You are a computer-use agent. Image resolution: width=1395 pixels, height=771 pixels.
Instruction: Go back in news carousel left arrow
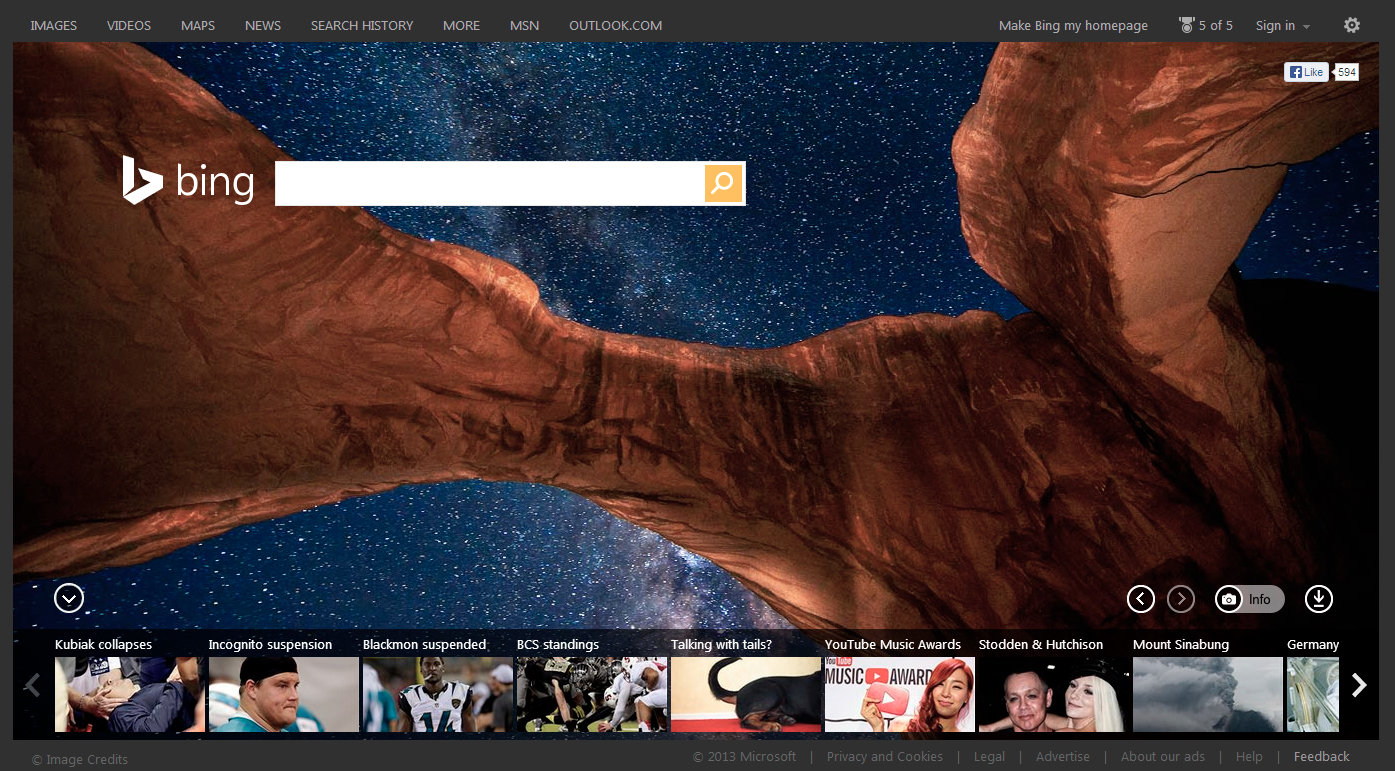[32, 685]
